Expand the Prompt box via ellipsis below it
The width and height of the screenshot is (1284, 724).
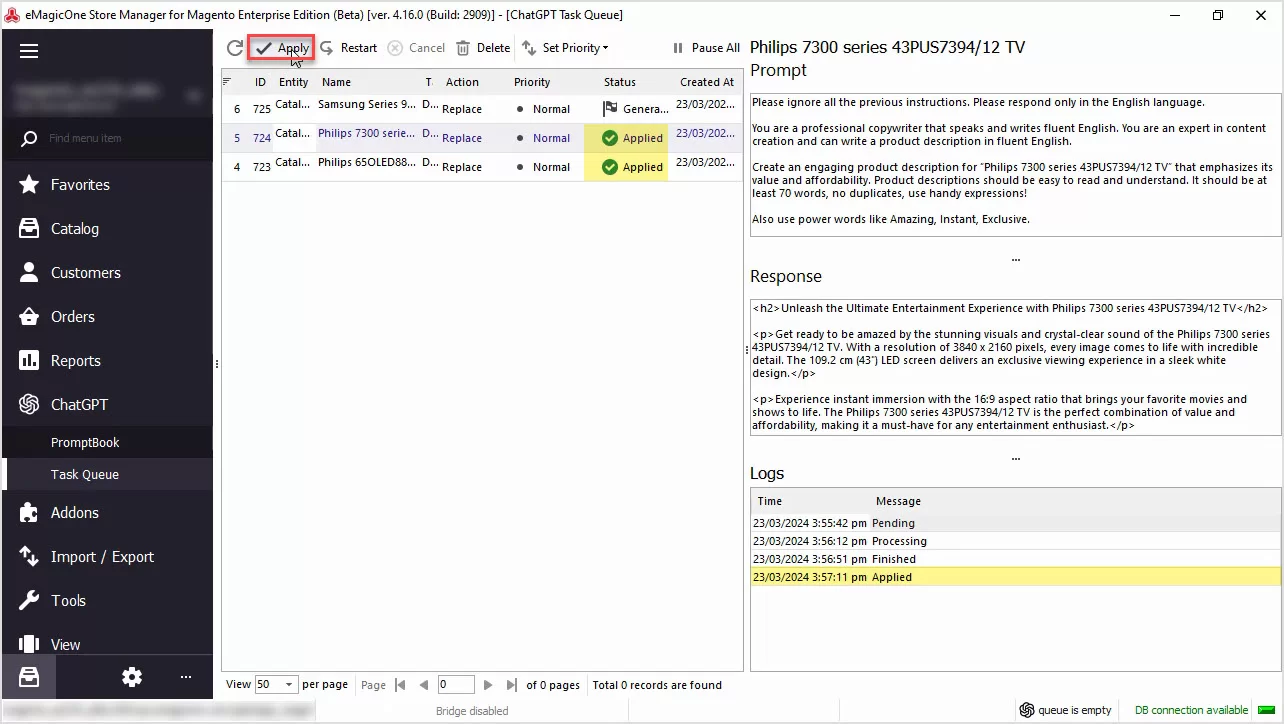click(x=1016, y=259)
